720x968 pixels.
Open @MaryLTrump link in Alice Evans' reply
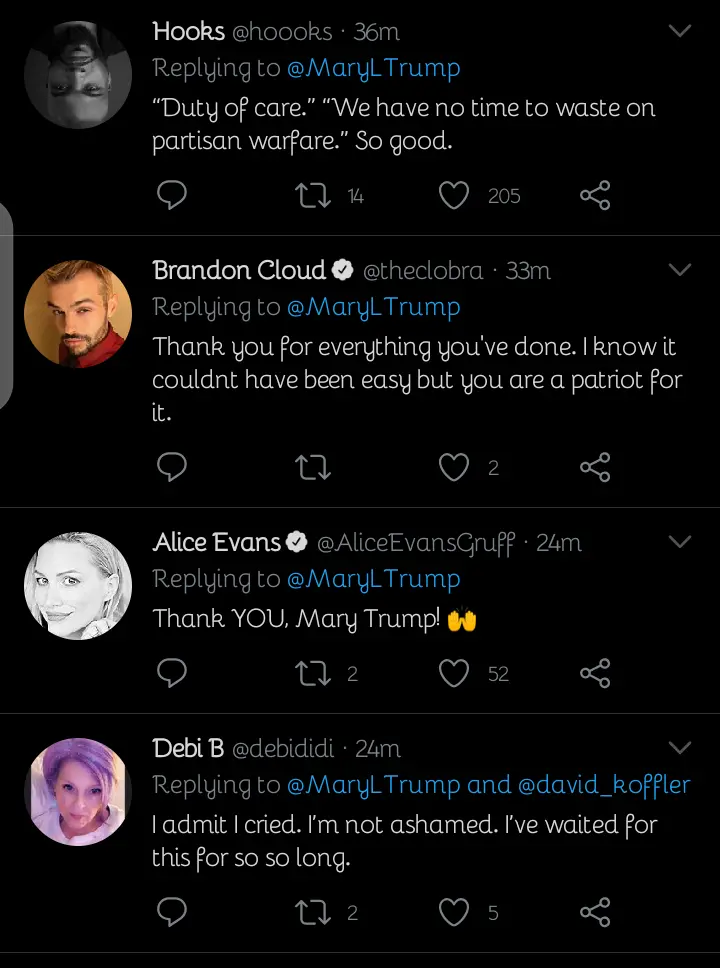[373, 579]
